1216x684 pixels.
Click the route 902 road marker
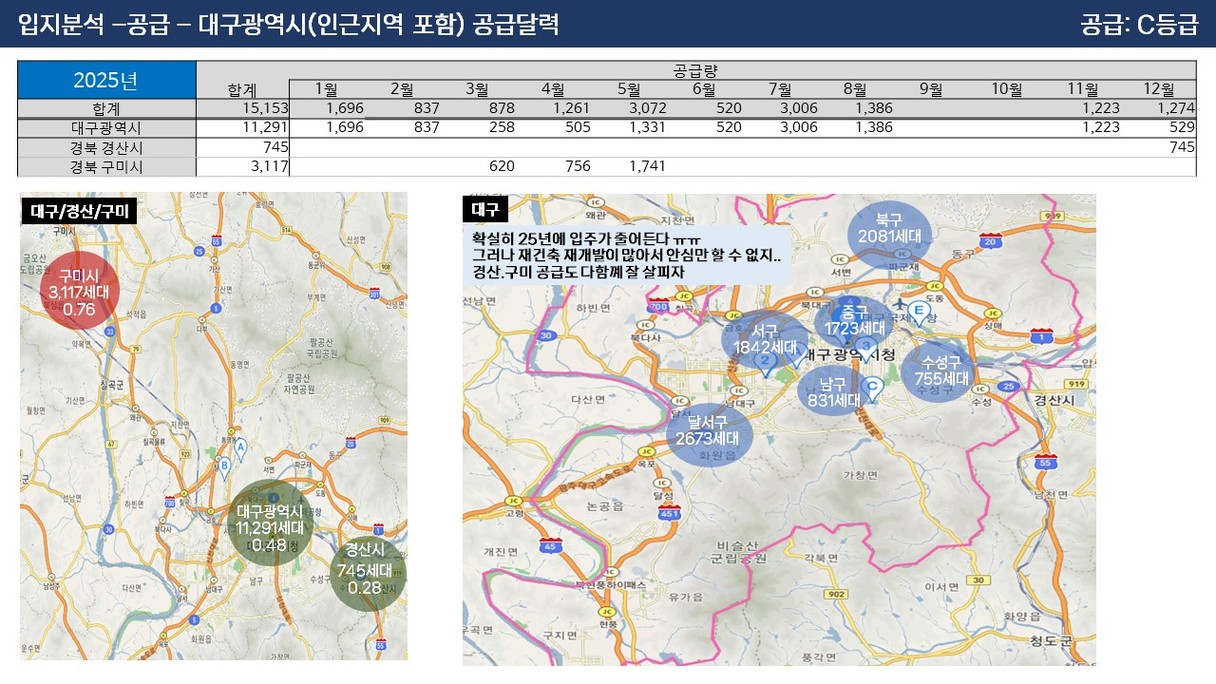(x=837, y=594)
